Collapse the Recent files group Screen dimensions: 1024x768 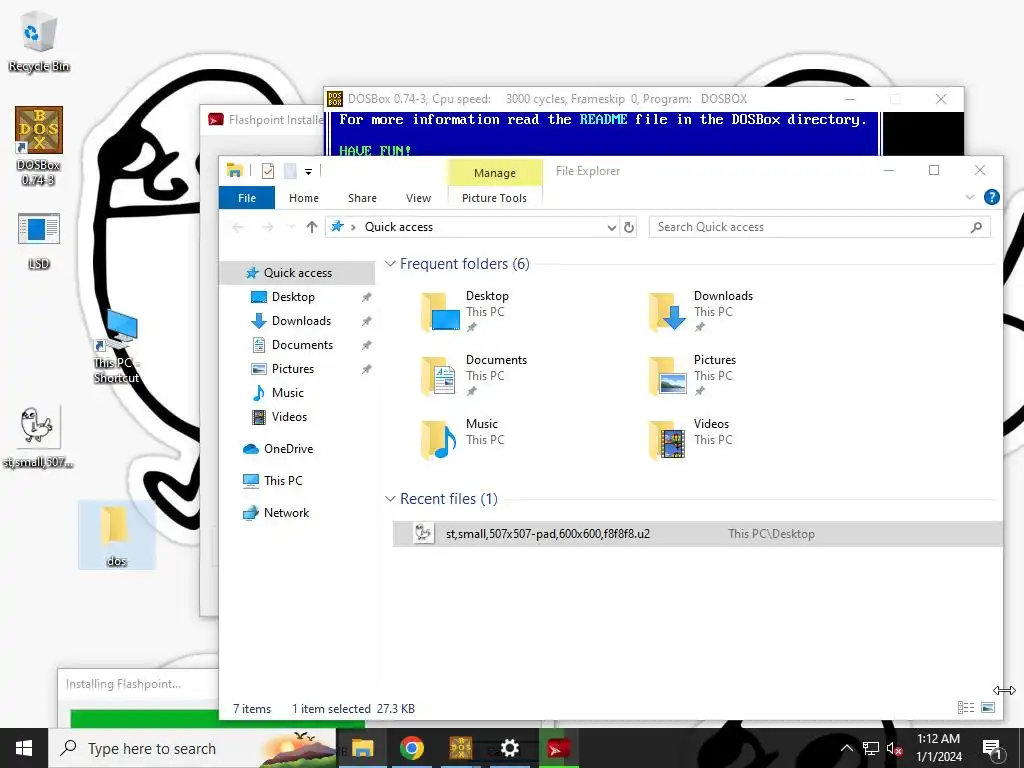click(391, 499)
